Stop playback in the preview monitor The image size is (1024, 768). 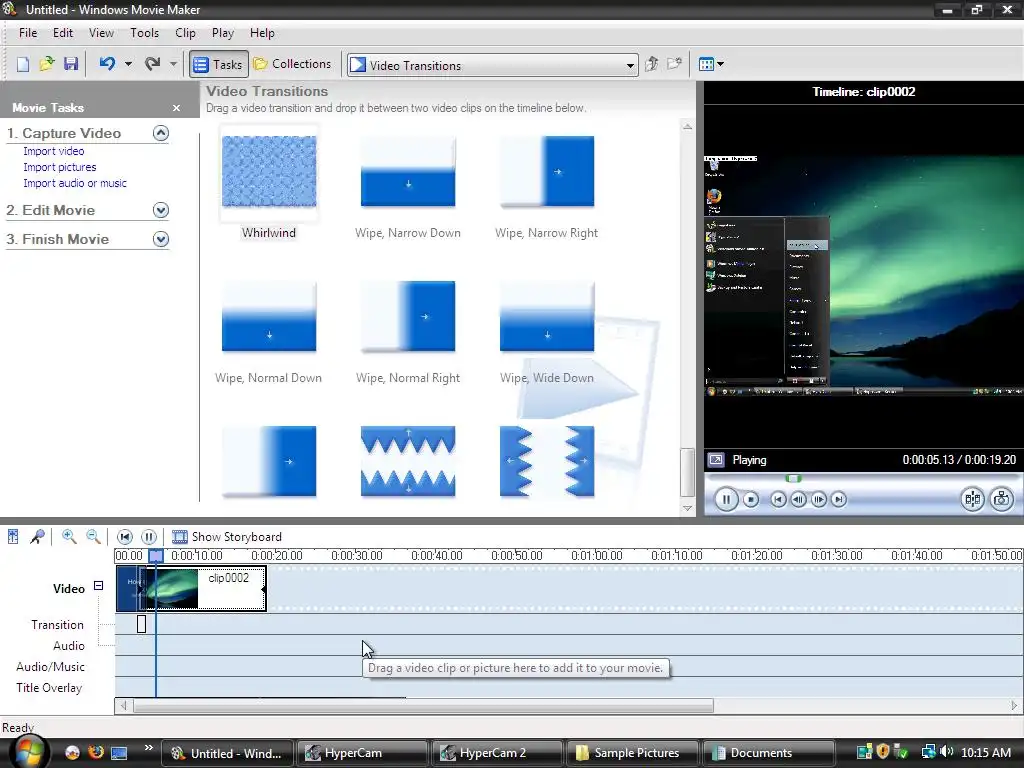tap(751, 500)
